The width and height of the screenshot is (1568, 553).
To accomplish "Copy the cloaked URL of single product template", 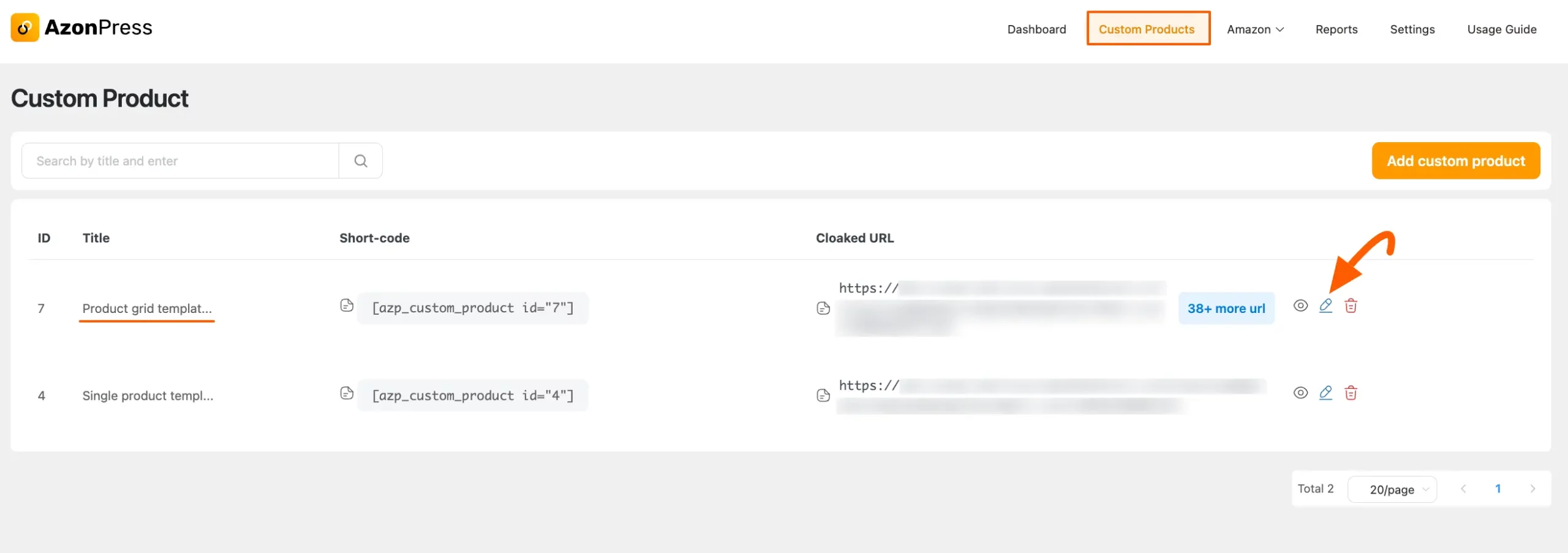I will click(x=823, y=395).
